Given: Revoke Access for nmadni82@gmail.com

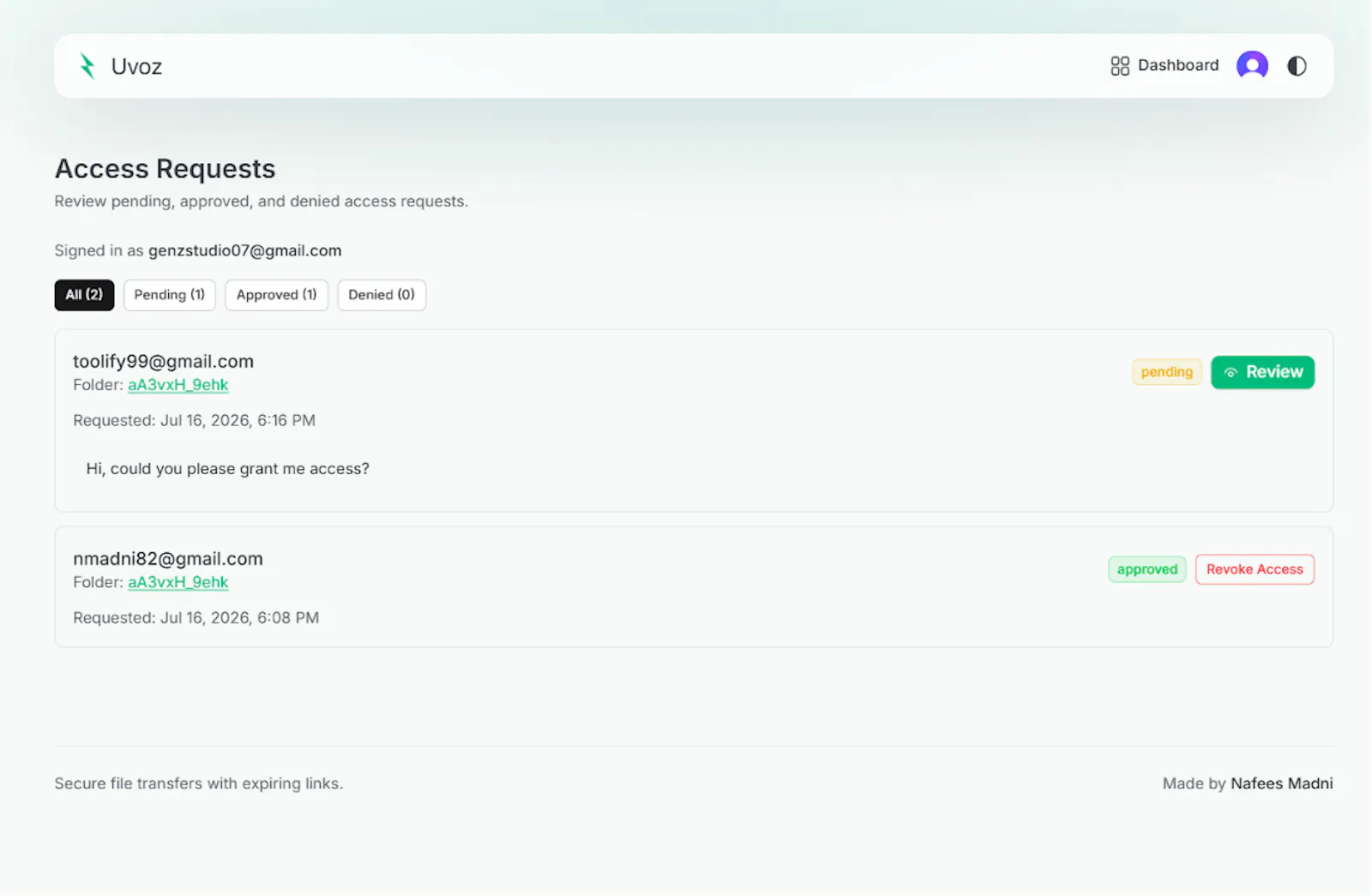Looking at the screenshot, I should click(x=1255, y=569).
